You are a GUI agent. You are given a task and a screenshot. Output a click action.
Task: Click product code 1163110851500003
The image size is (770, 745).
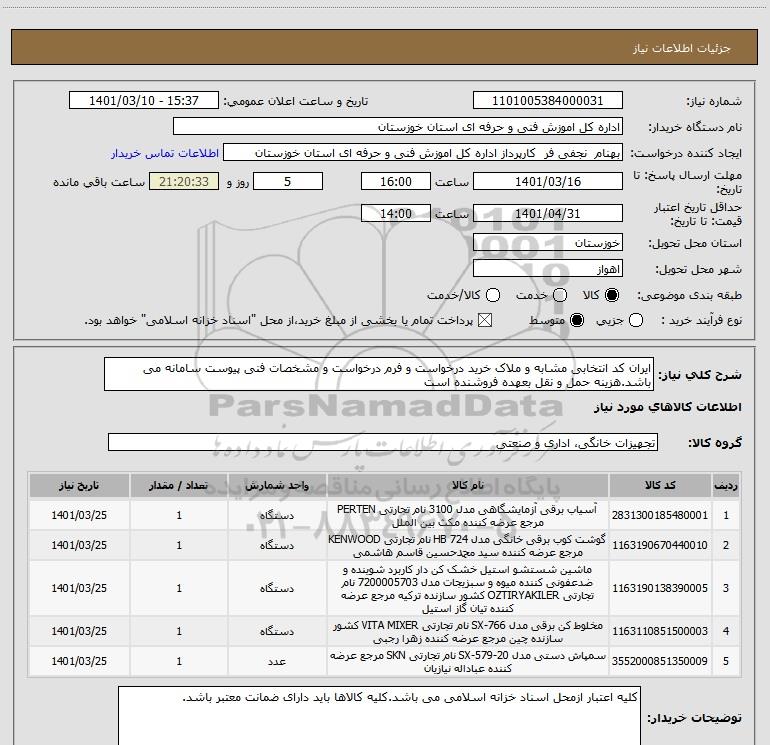(x=660, y=631)
